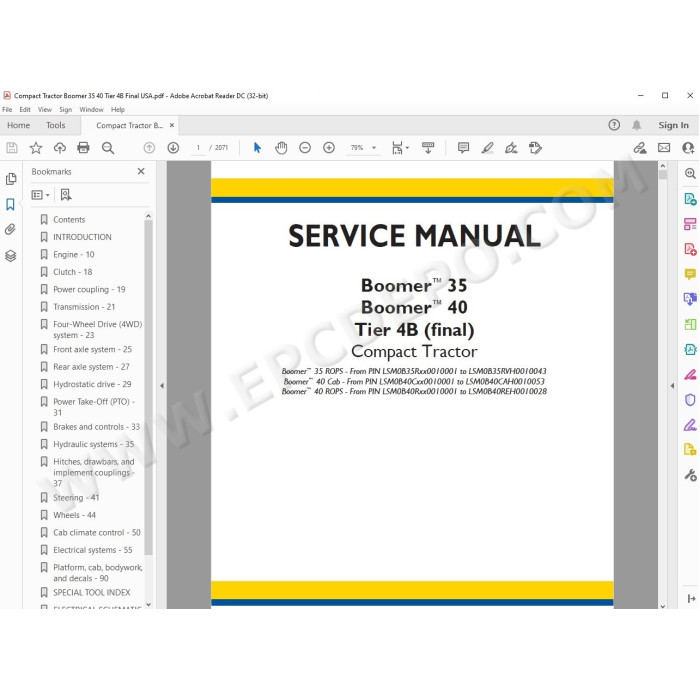Open the Edit menu

click(25, 109)
